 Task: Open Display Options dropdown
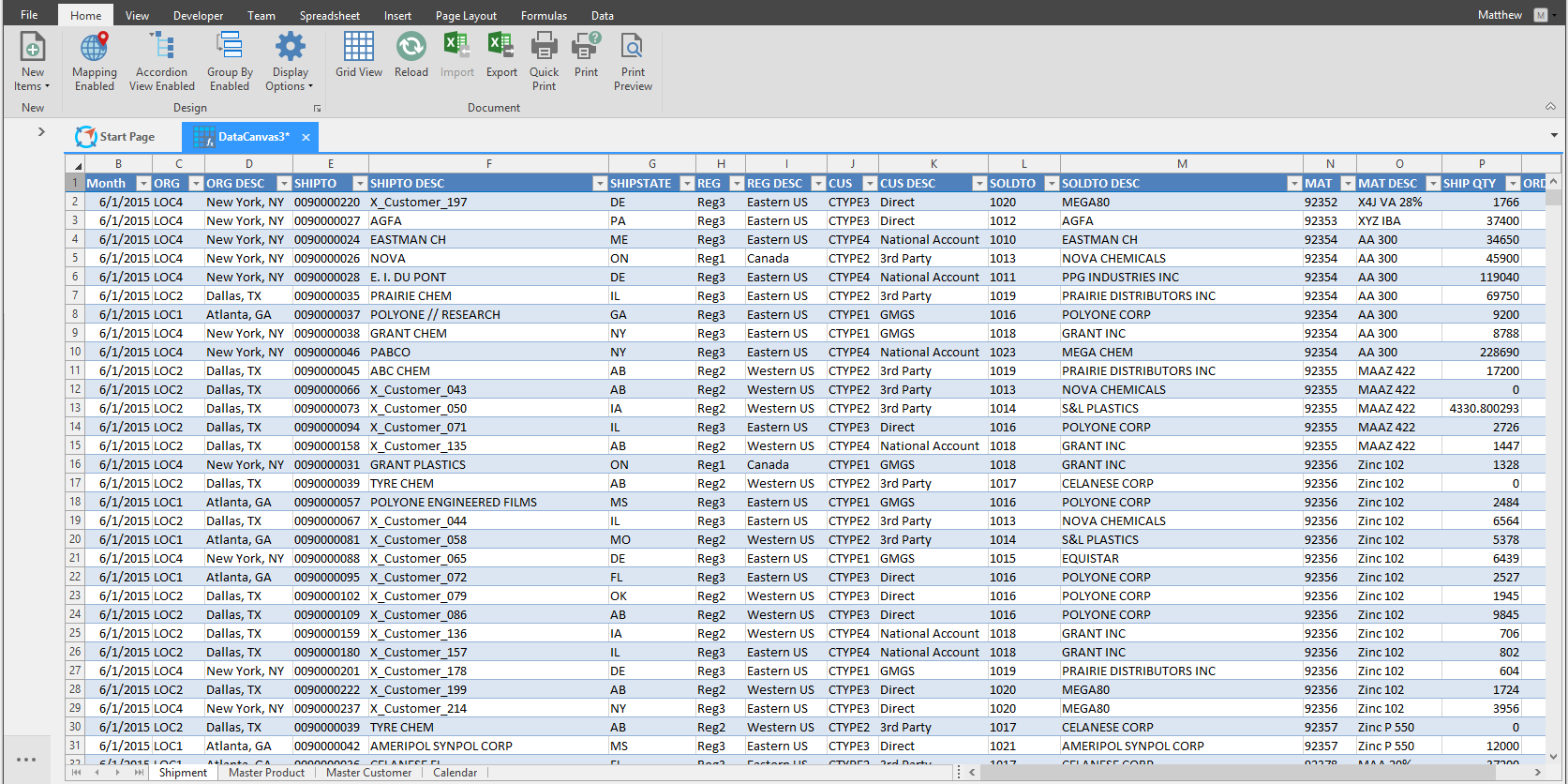(290, 62)
